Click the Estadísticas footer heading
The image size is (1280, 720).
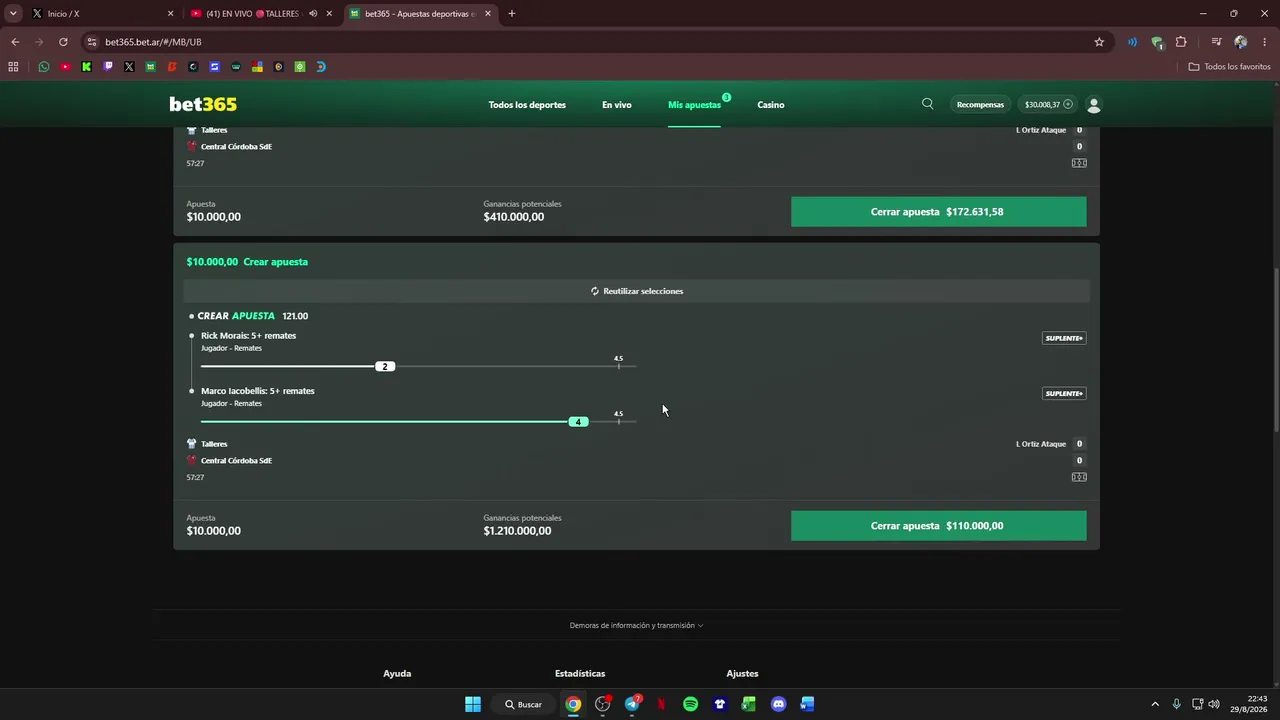[x=580, y=673]
